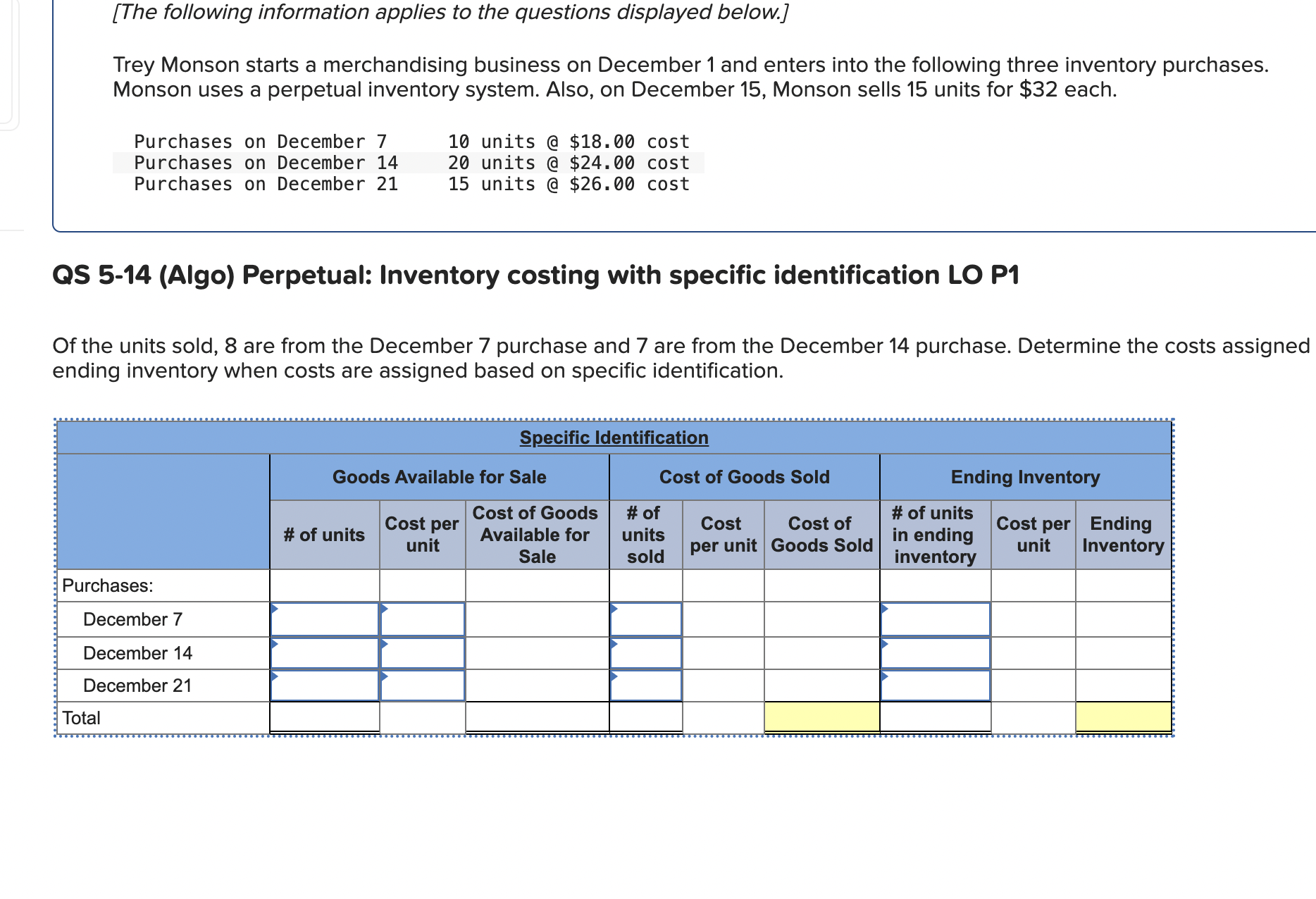Screen dimensions: 1316x899
Task: Click the yellow total Cost of Goods Sold cell
Action: pos(822,717)
